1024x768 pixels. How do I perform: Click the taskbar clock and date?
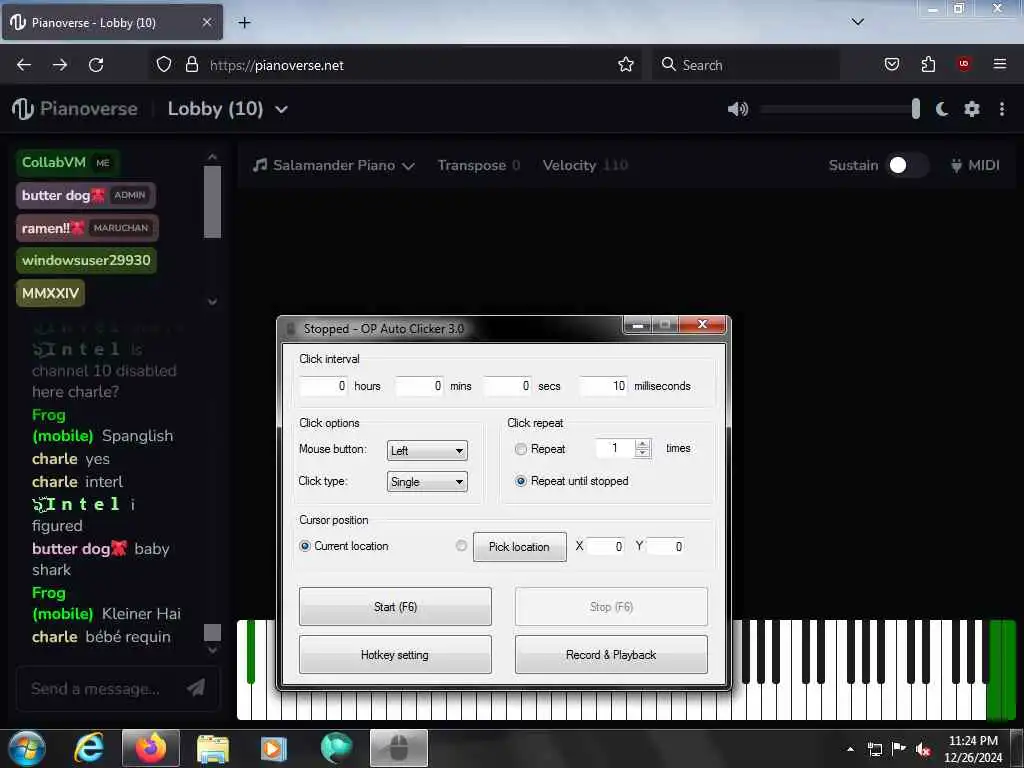(973, 749)
